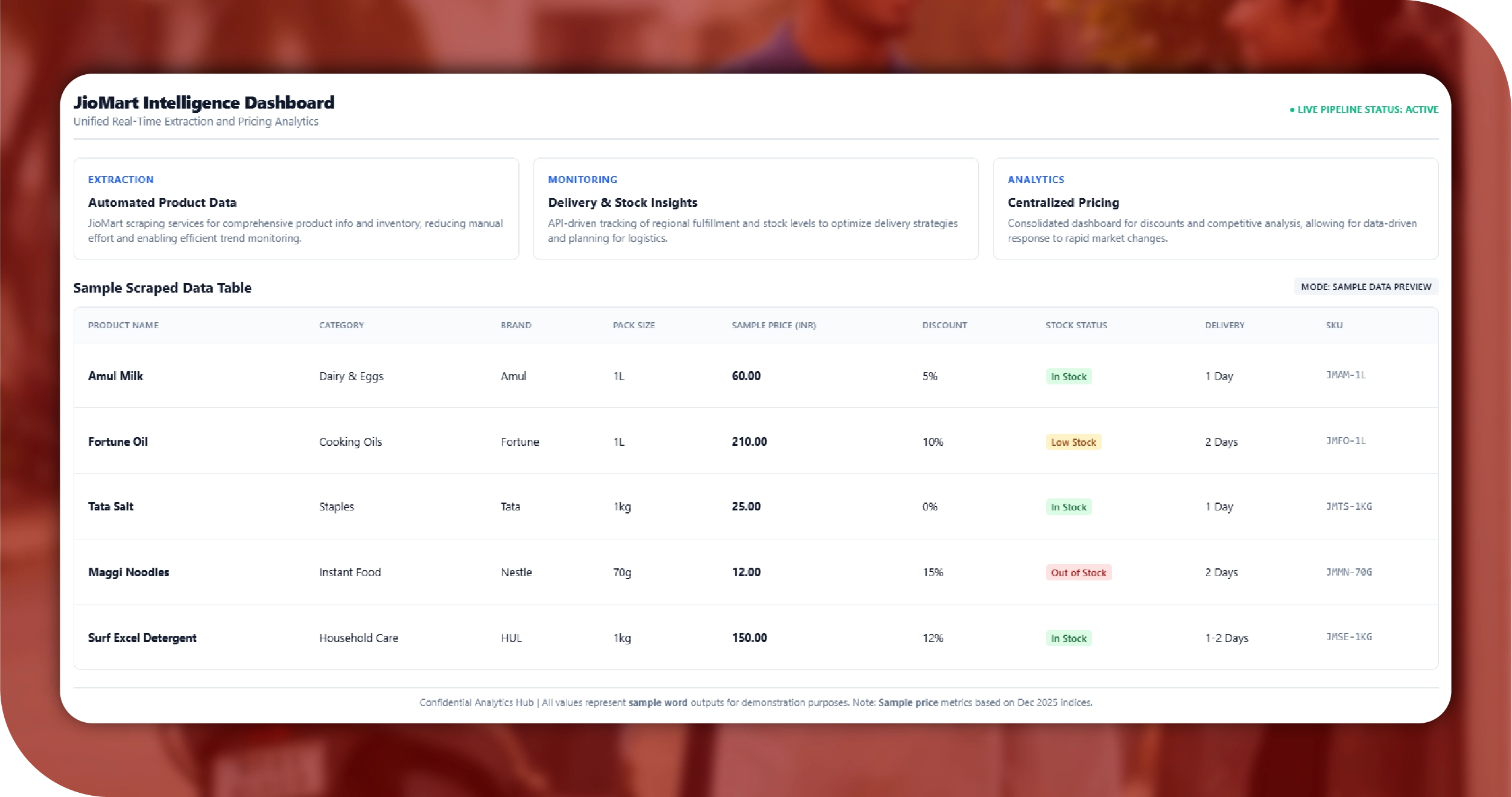The height and width of the screenshot is (797, 1512).
Task: Click the Stock Status column header
Action: (x=1076, y=325)
